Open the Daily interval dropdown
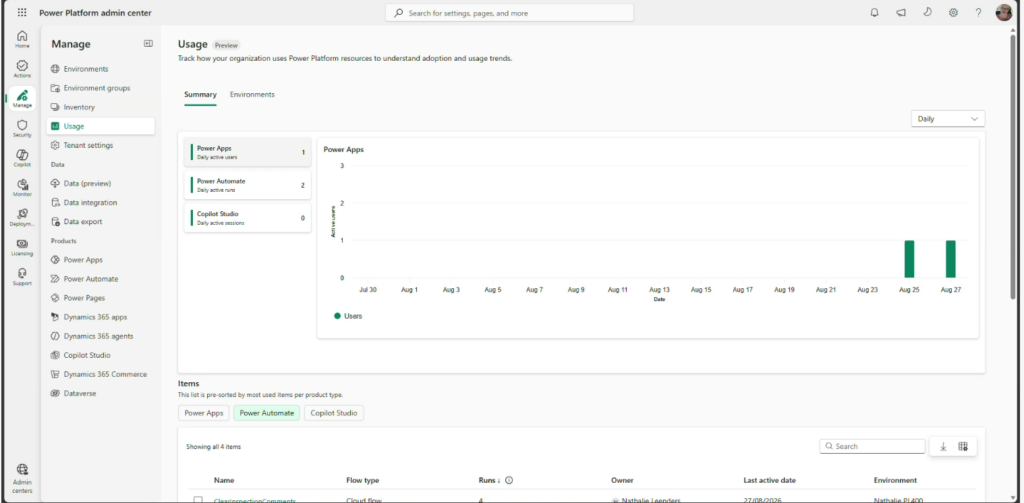 pyautogui.click(x=948, y=119)
